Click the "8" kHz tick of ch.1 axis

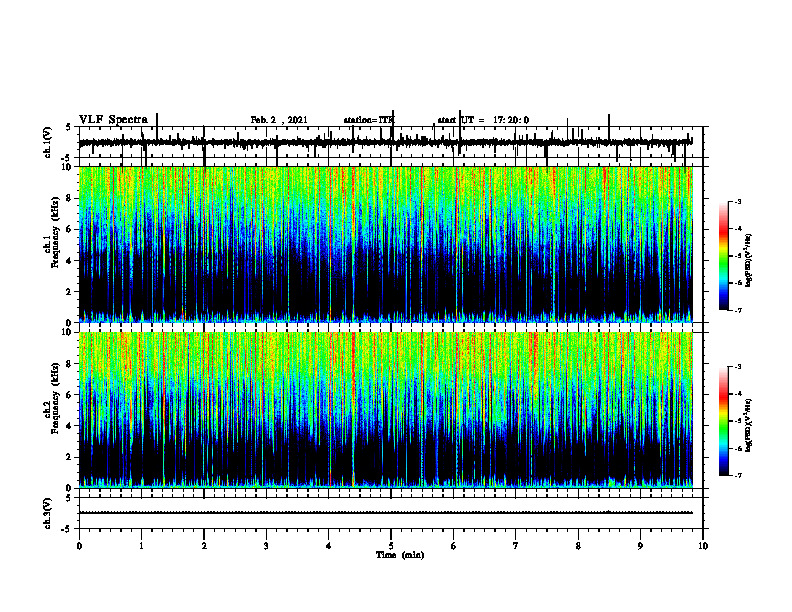pos(70,198)
